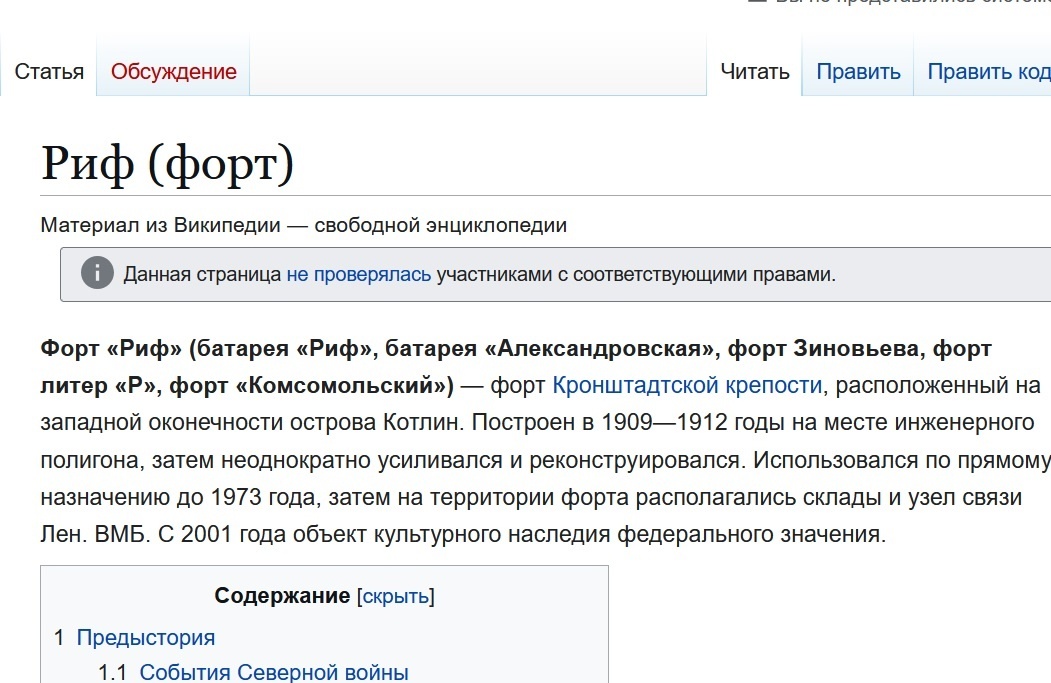Click the info icon in the notice banner
Screen dimensions: 1051x683
97,272
